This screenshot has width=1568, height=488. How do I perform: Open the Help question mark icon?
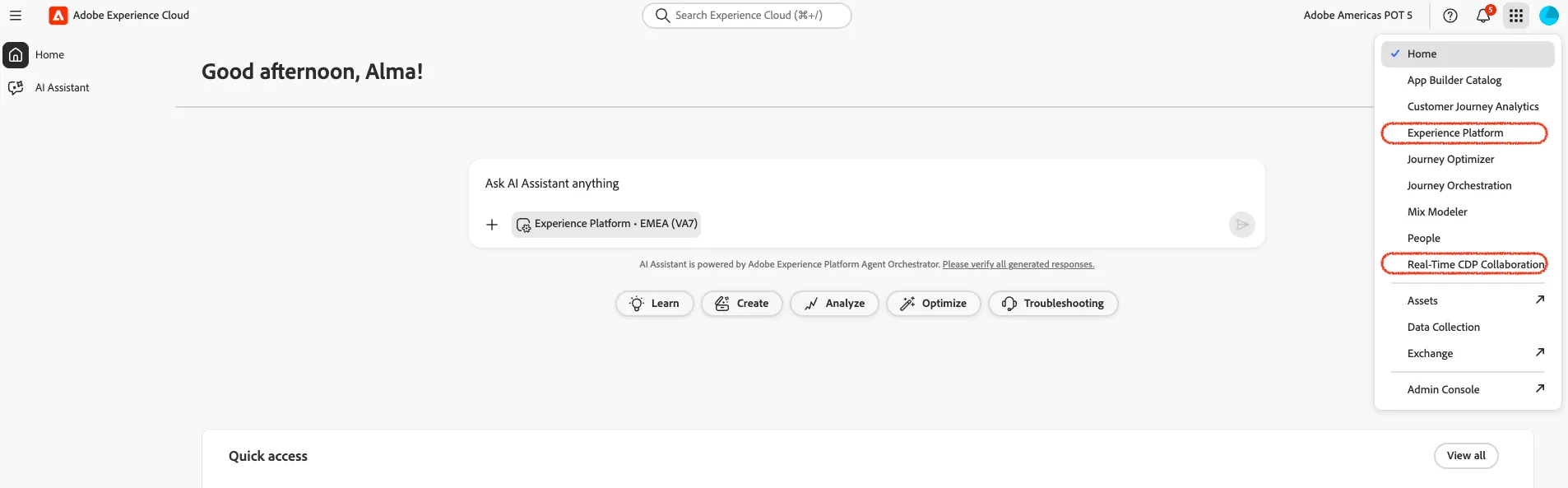click(1450, 16)
